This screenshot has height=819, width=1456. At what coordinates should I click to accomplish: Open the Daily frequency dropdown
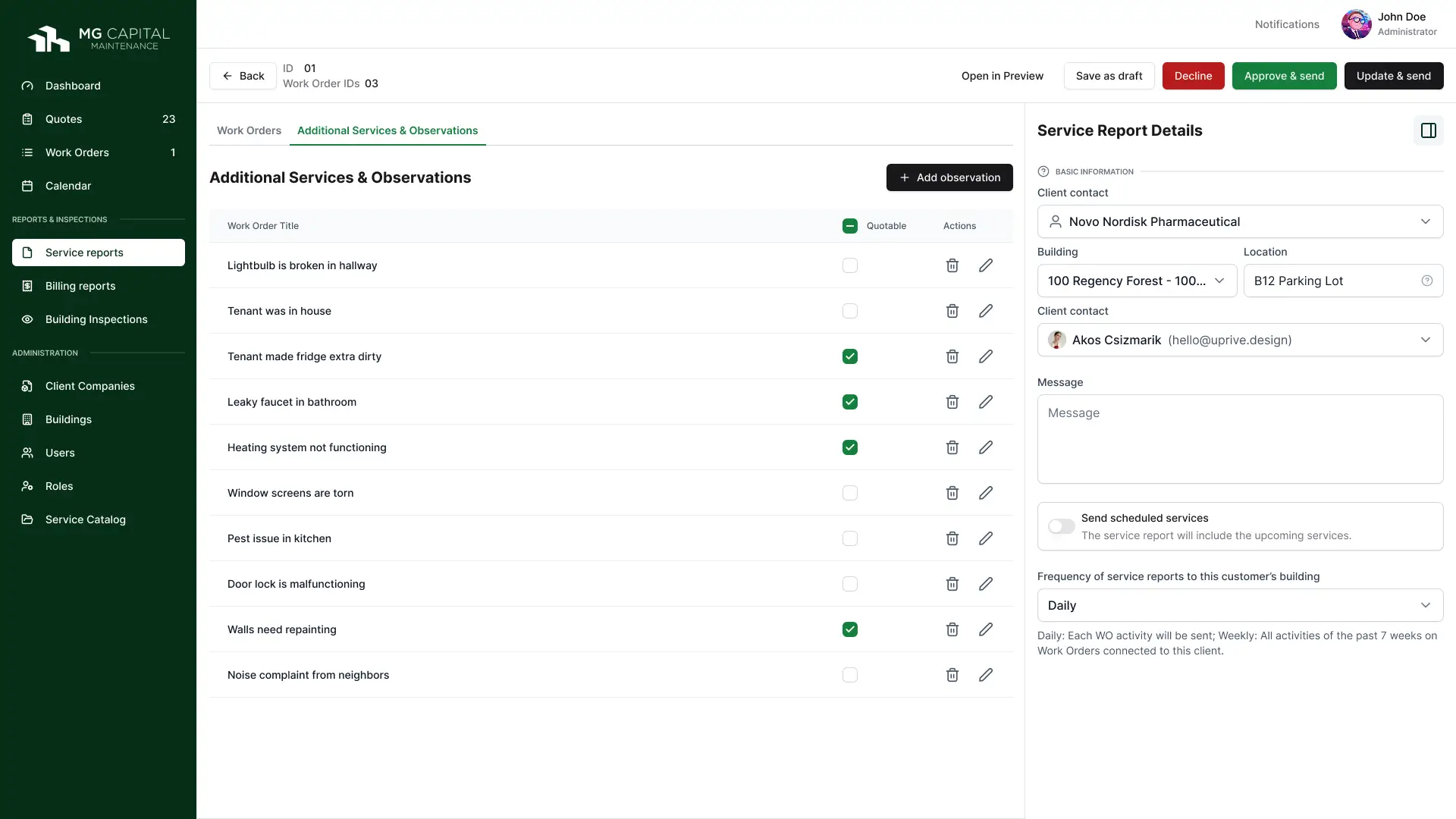[x=1240, y=605]
